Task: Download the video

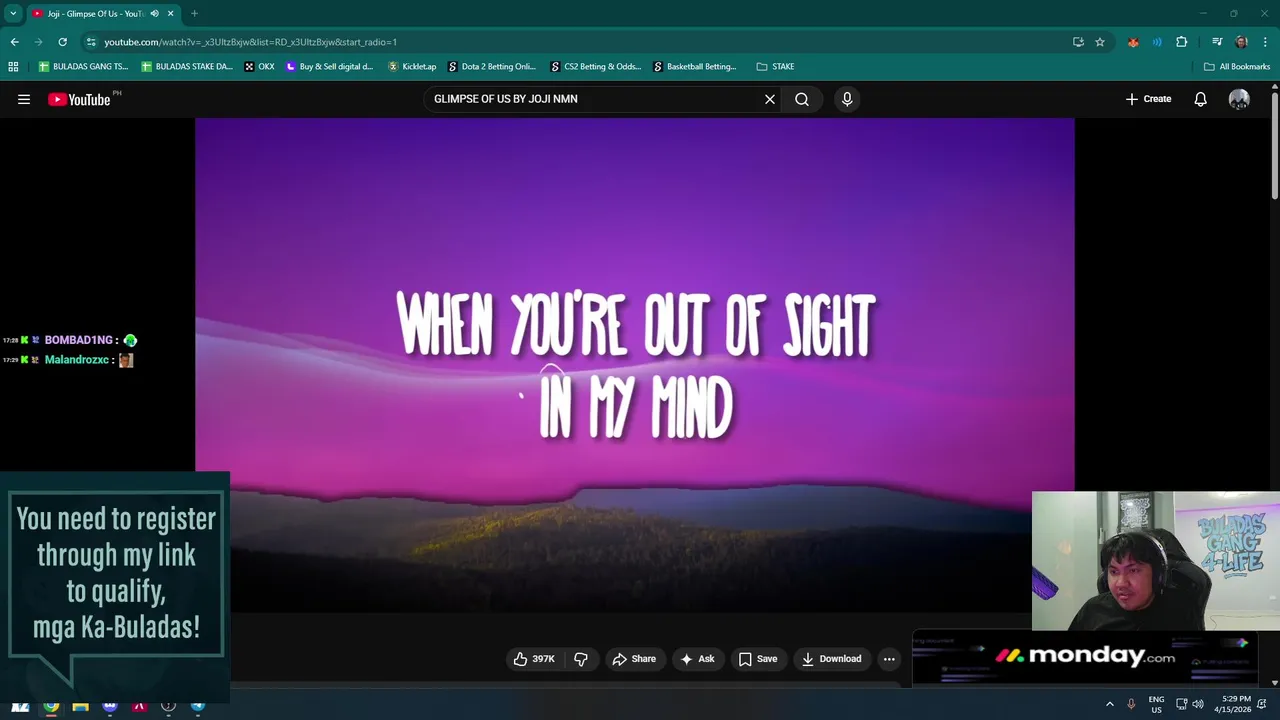Action: pyautogui.click(x=831, y=659)
